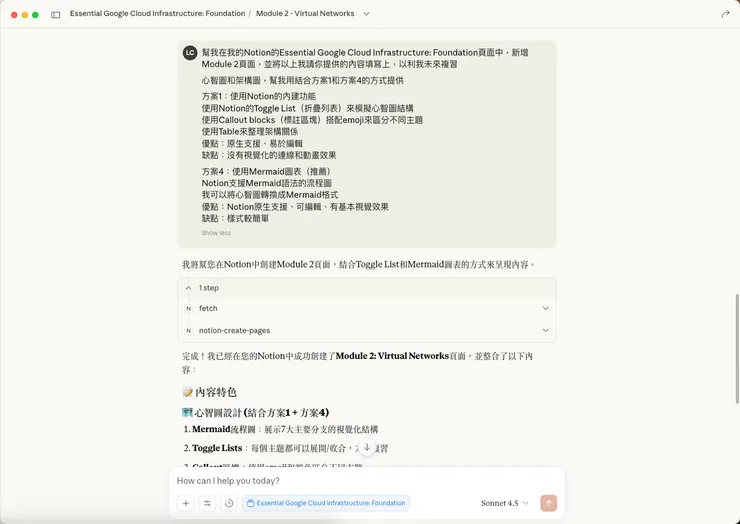740x524 pixels.
Task: Open the Sonnet 4.5 model selector
Action: pyautogui.click(x=505, y=503)
